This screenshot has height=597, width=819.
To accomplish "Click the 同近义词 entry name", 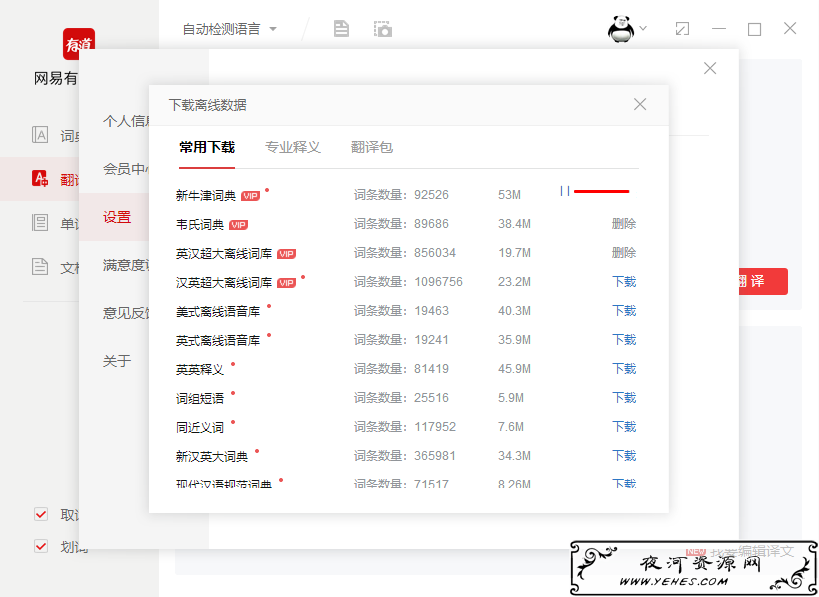I will [200, 428].
